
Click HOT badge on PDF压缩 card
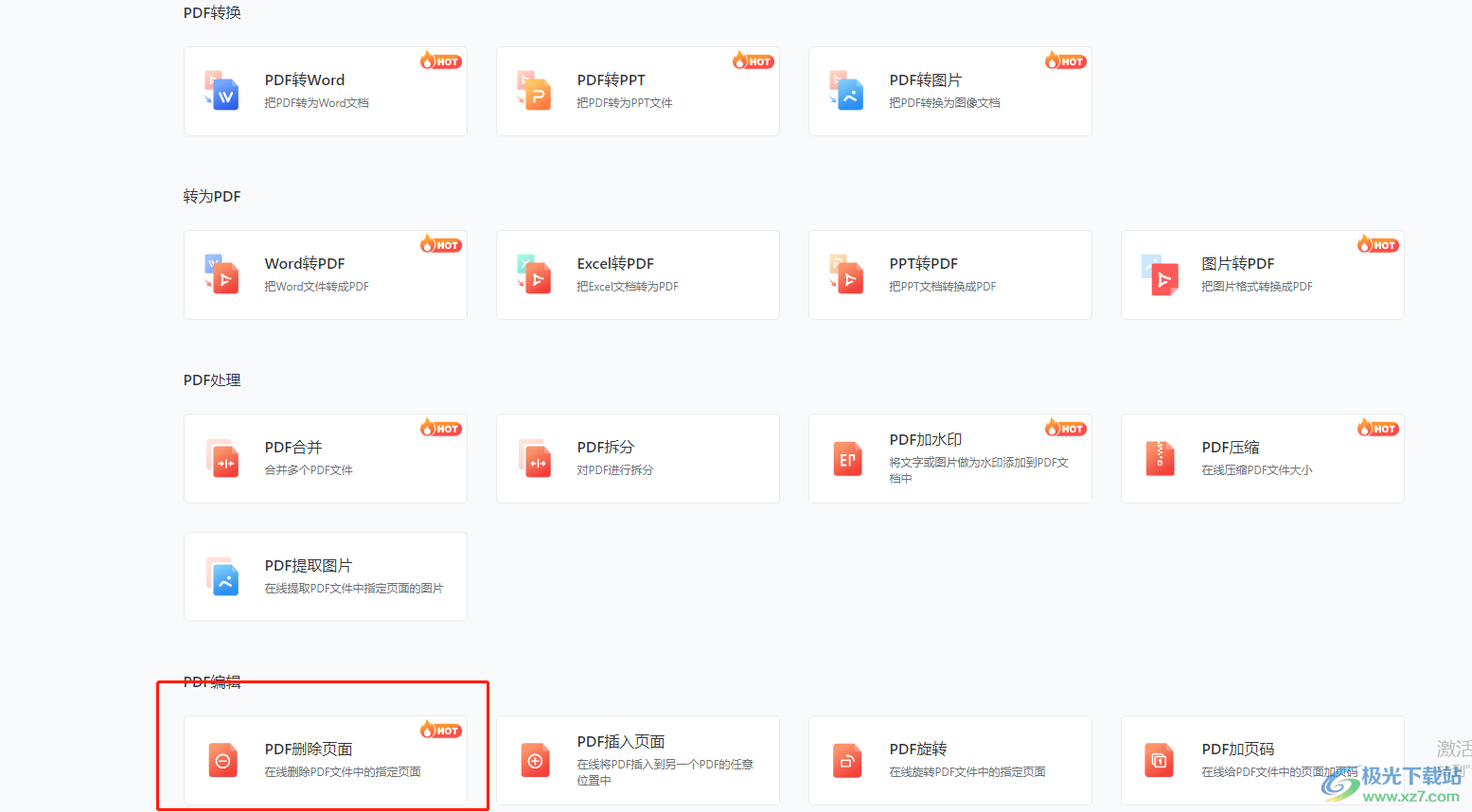[1378, 428]
